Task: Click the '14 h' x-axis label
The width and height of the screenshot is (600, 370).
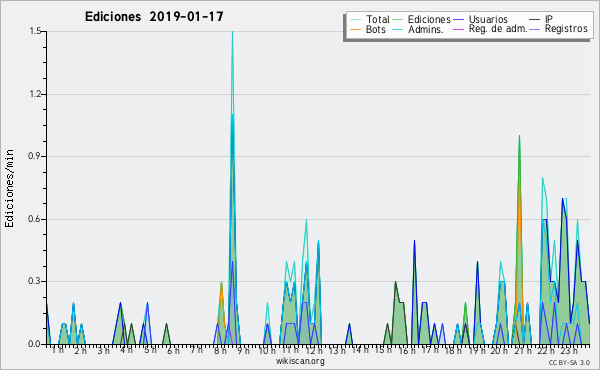Action: (x=360, y=350)
